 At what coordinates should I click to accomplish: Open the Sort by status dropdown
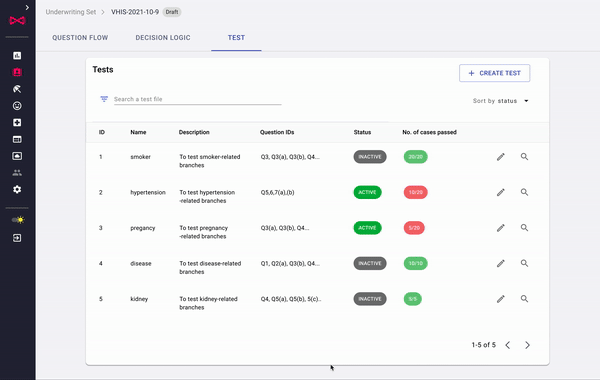click(x=501, y=101)
